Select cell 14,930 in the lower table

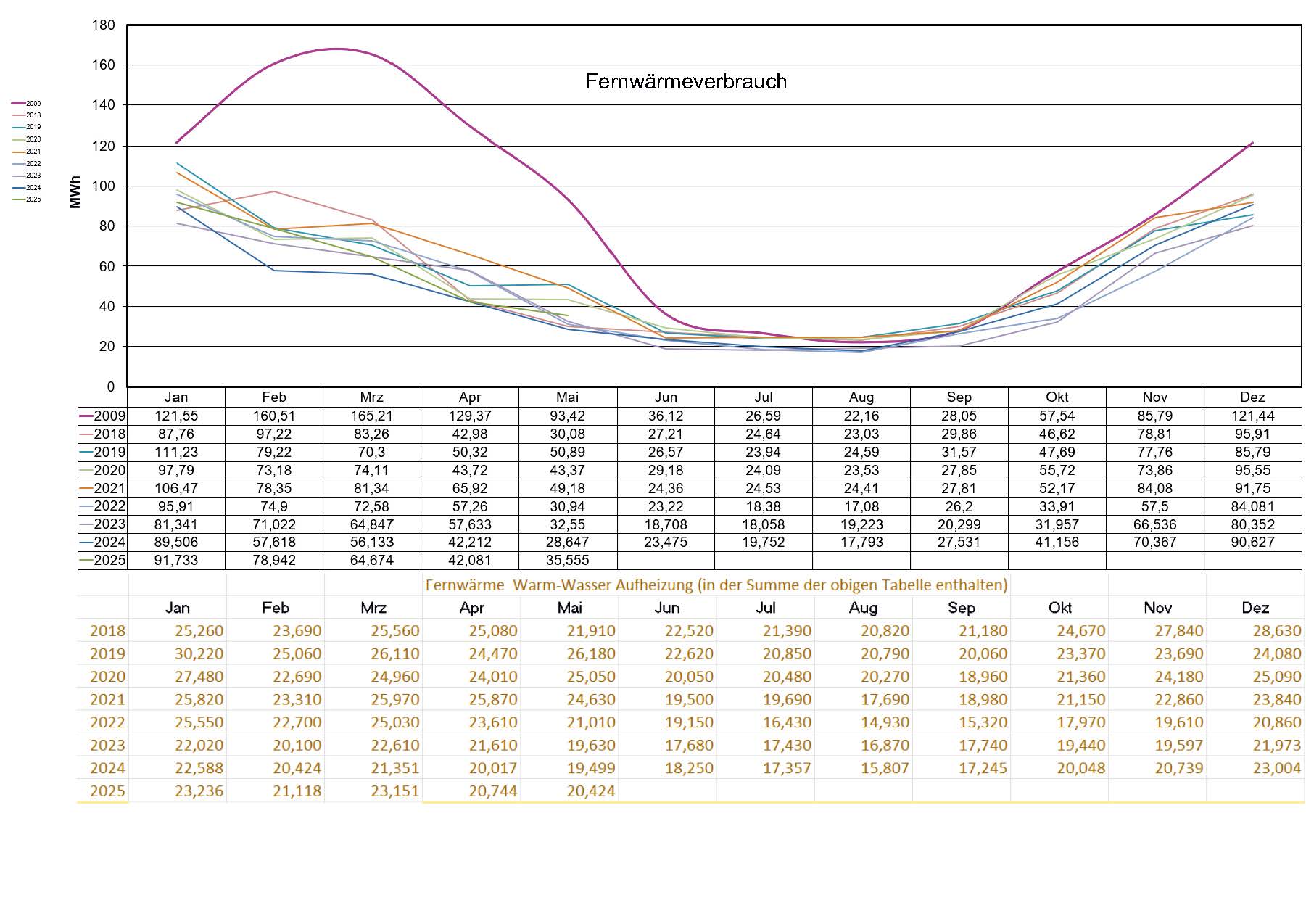884,722
